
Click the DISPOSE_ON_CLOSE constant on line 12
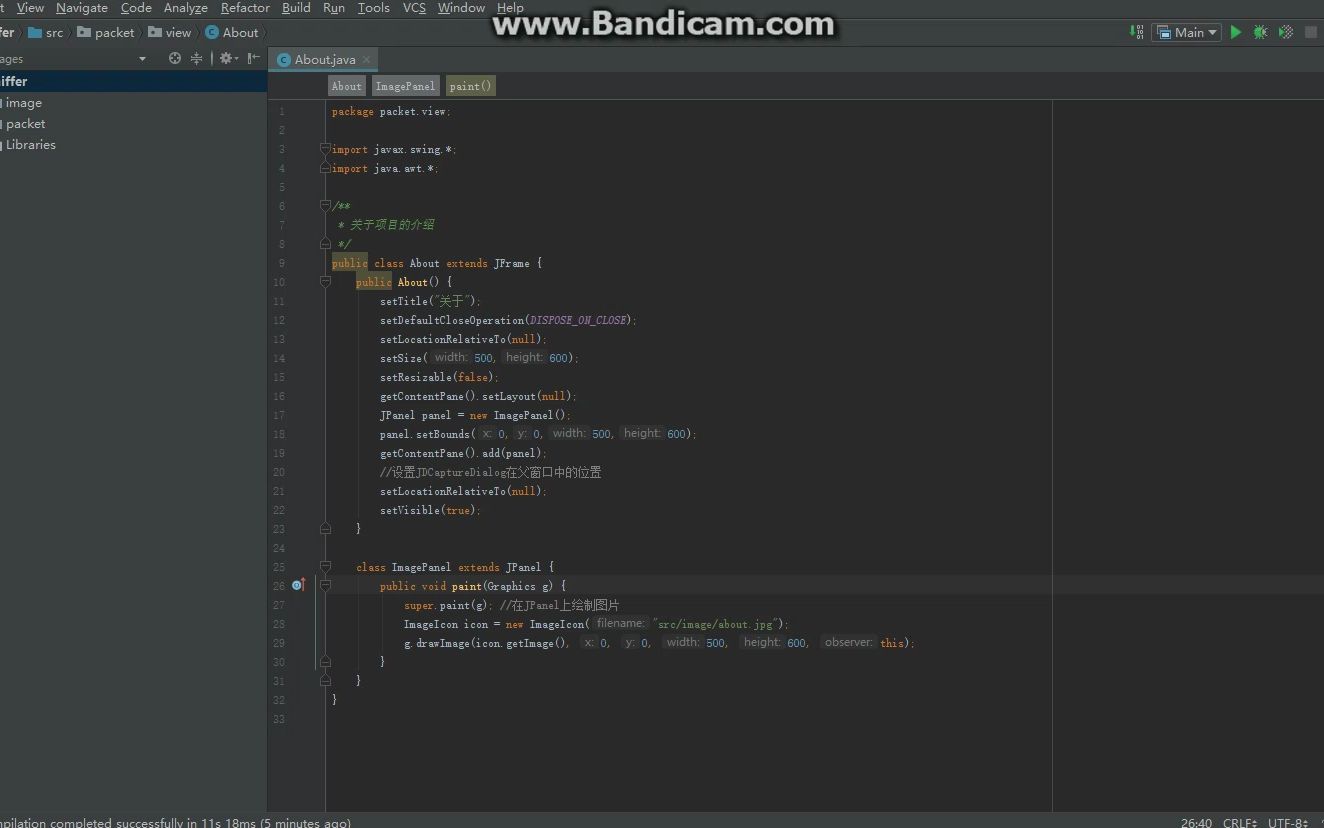point(579,321)
